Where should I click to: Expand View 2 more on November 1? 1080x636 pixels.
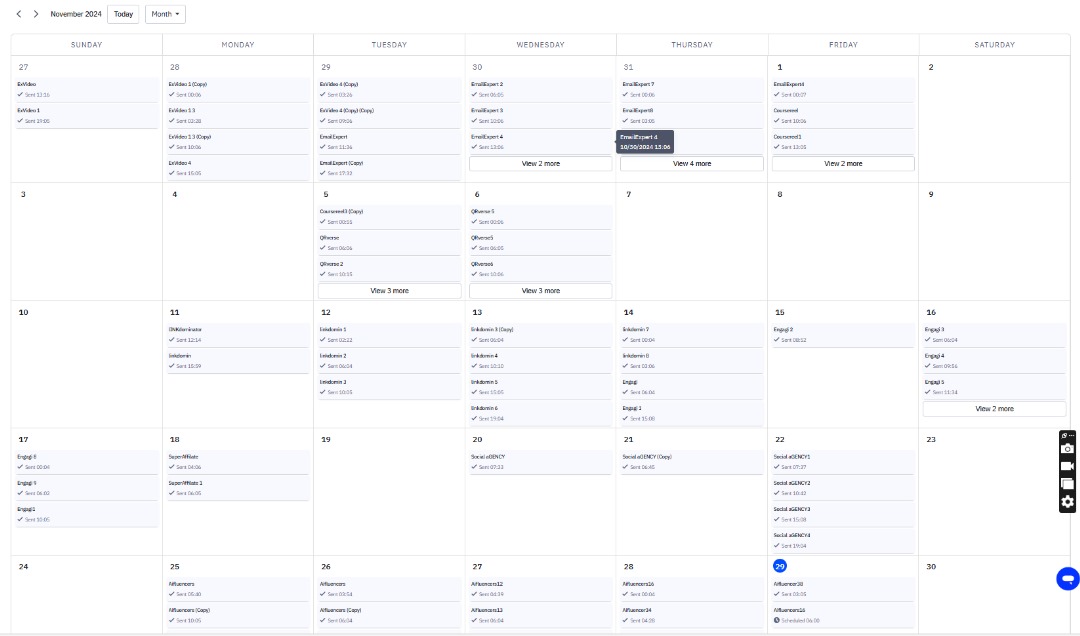[x=843, y=164]
